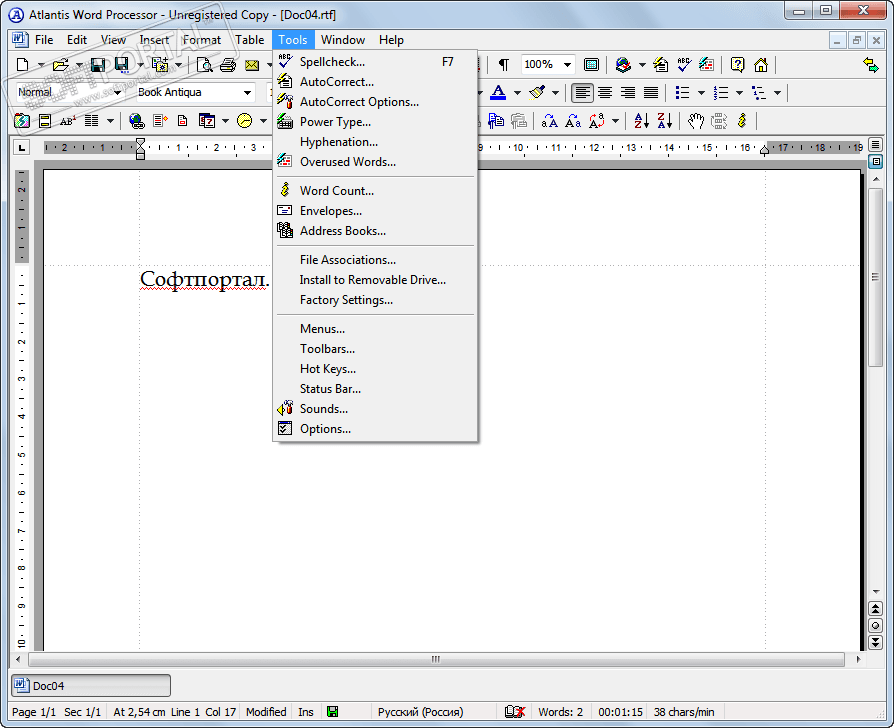The height and width of the screenshot is (728, 894).
Task: Open the Normal style dropdown
Action: pyautogui.click(x=117, y=92)
